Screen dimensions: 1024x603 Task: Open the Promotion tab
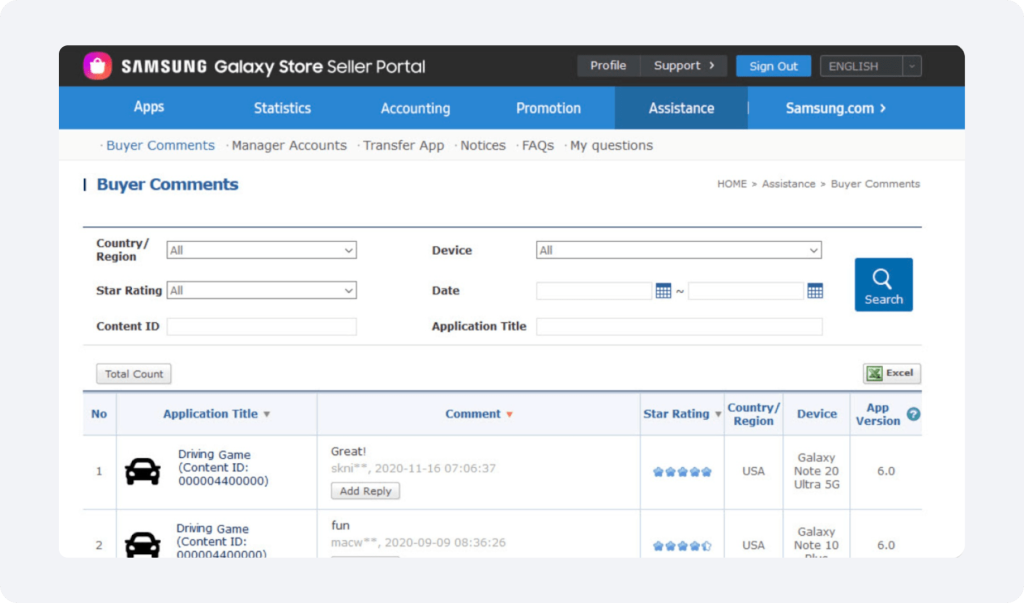click(x=549, y=108)
